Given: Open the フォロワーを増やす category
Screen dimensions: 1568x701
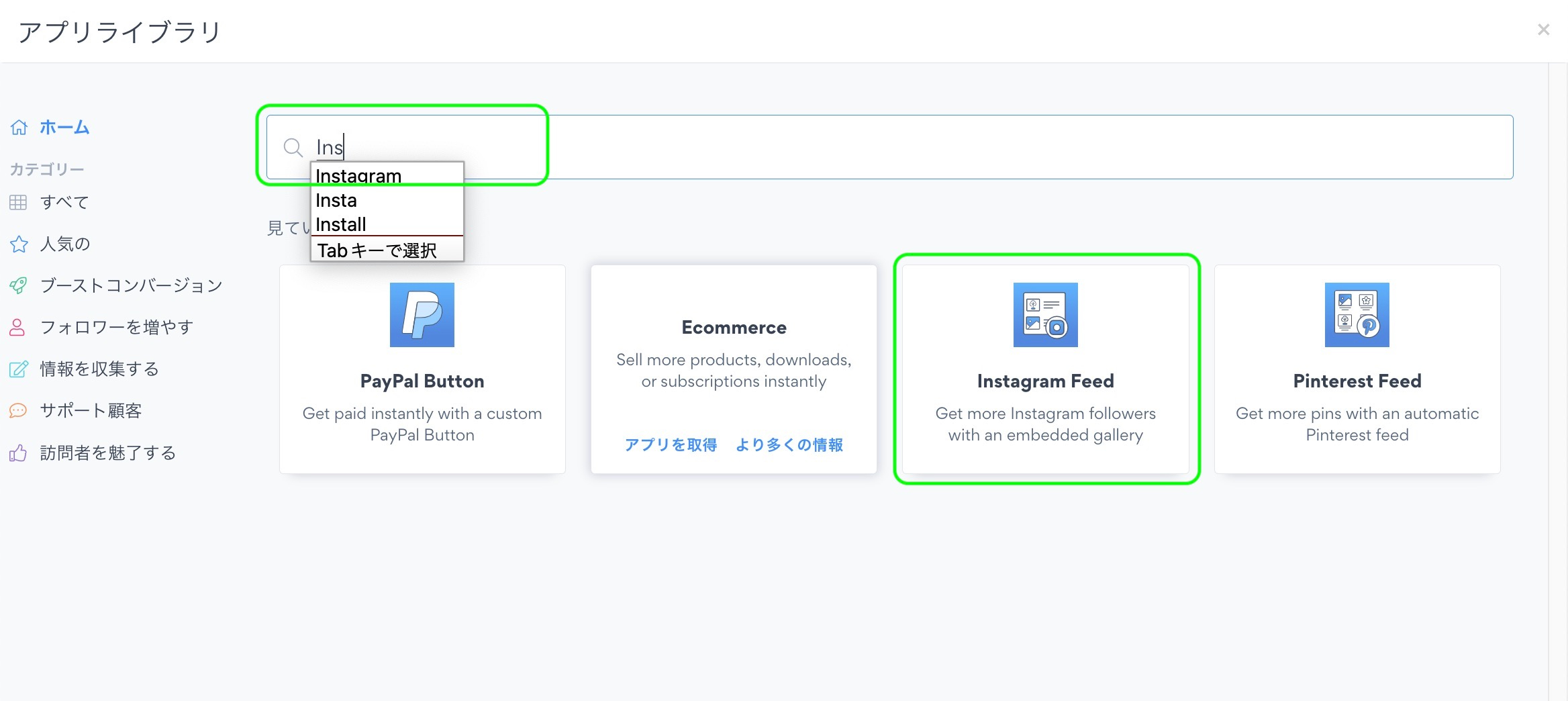Looking at the screenshot, I should coord(117,327).
